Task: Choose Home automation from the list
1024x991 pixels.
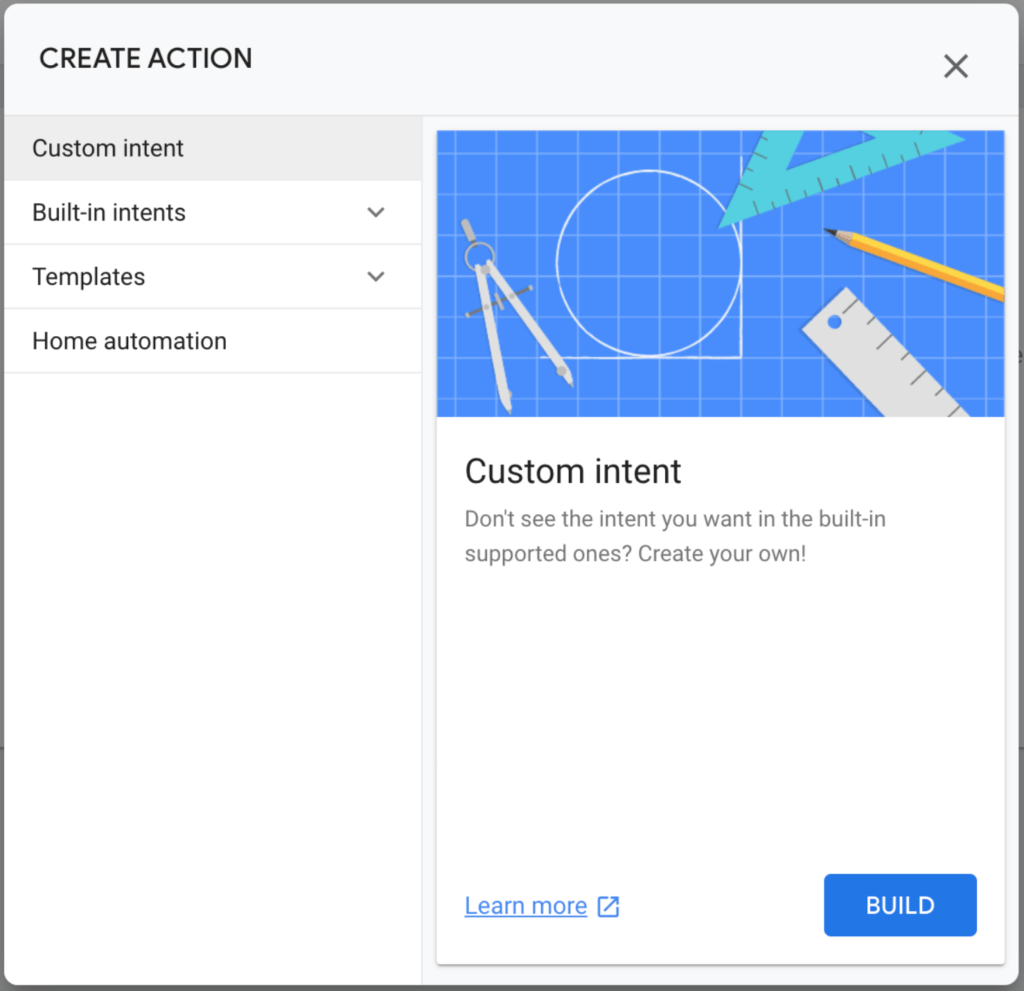Action: click(x=129, y=341)
